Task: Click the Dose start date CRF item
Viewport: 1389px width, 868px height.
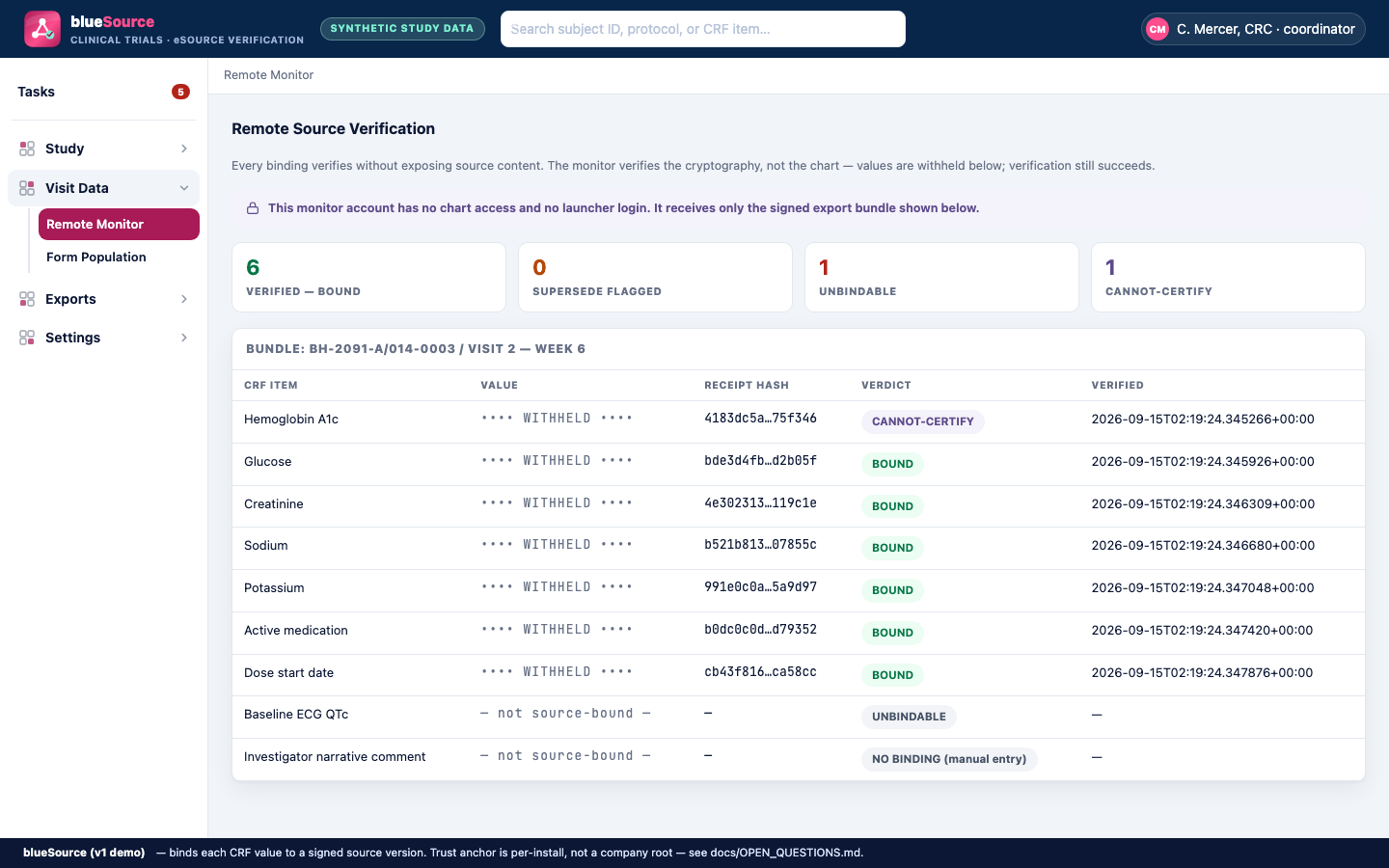Action: point(288,673)
